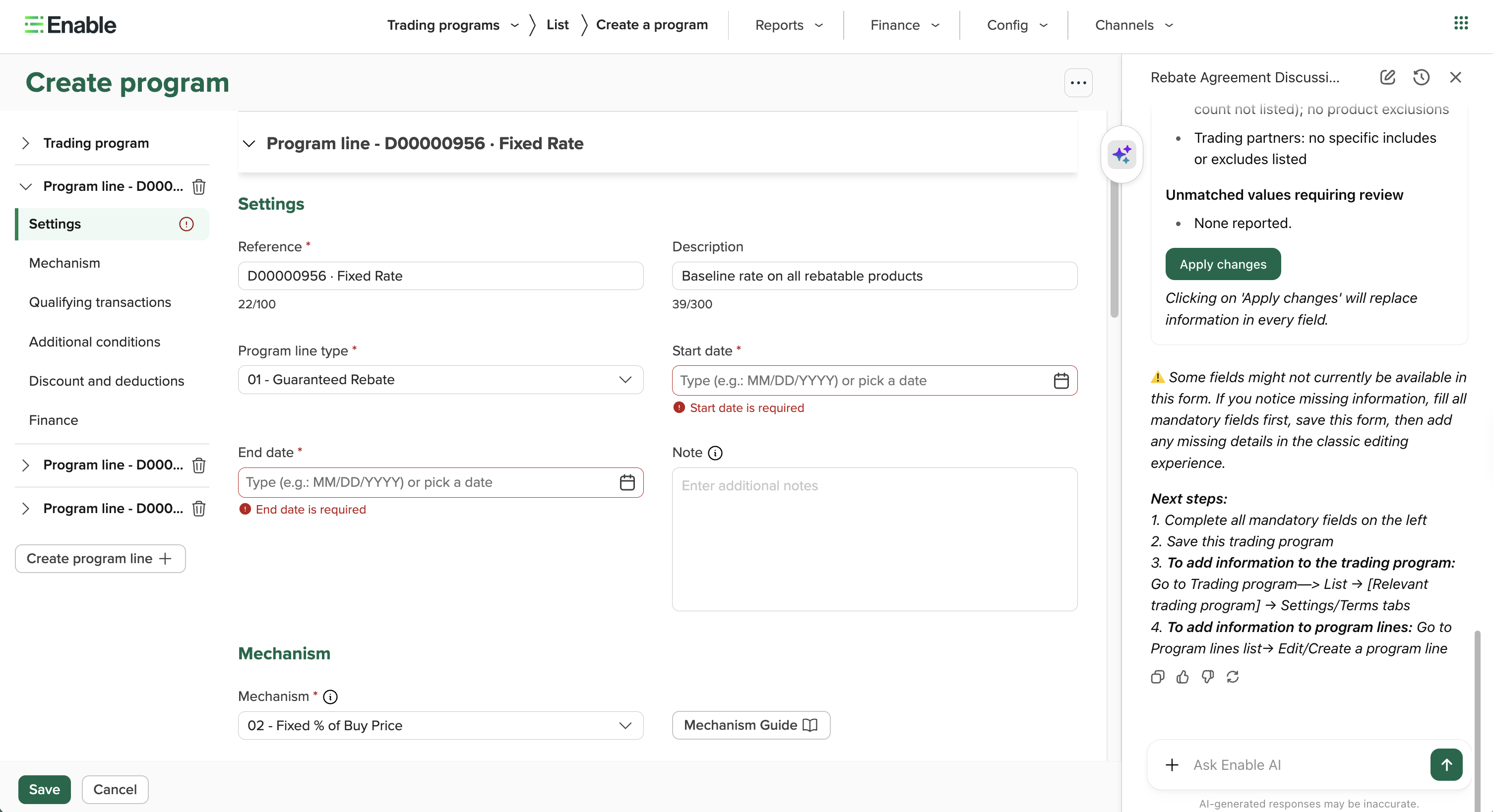1493x812 pixels.
Task: Open End date calendar picker
Action: coord(627,482)
